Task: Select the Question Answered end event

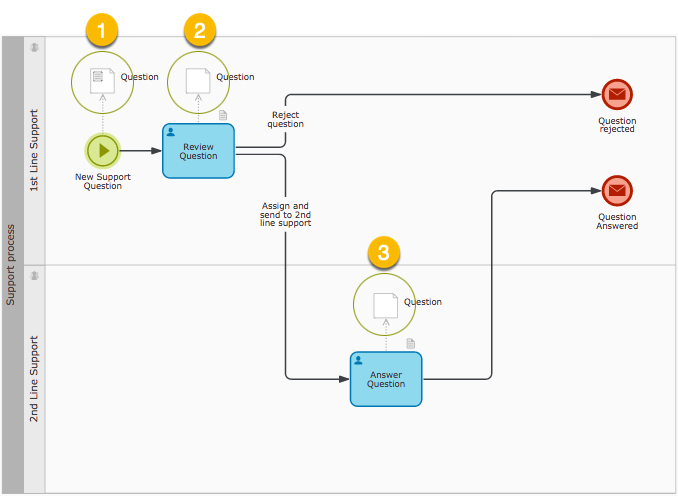Action: [x=617, y=190]
